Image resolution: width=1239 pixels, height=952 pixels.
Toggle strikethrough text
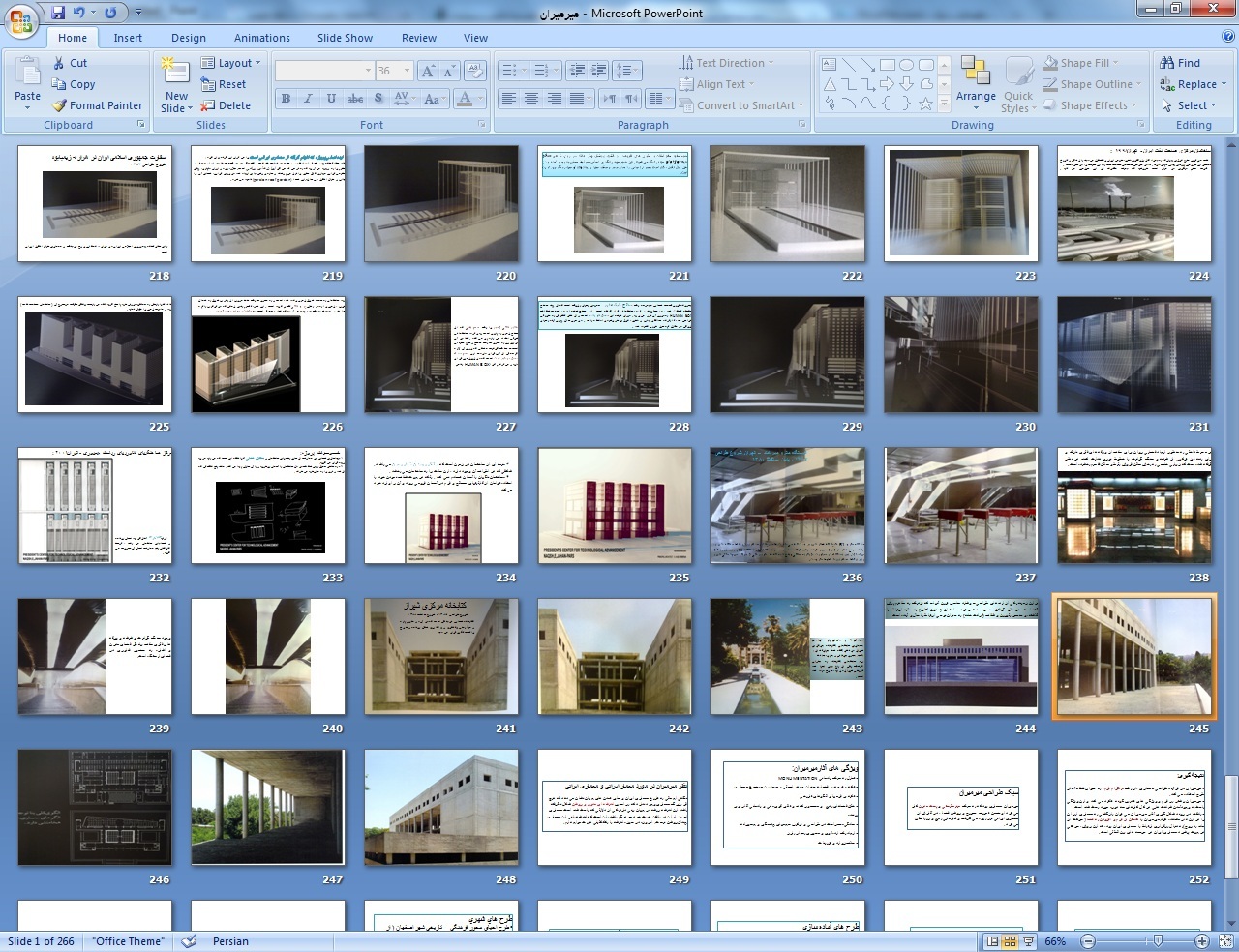coord(355,99)
